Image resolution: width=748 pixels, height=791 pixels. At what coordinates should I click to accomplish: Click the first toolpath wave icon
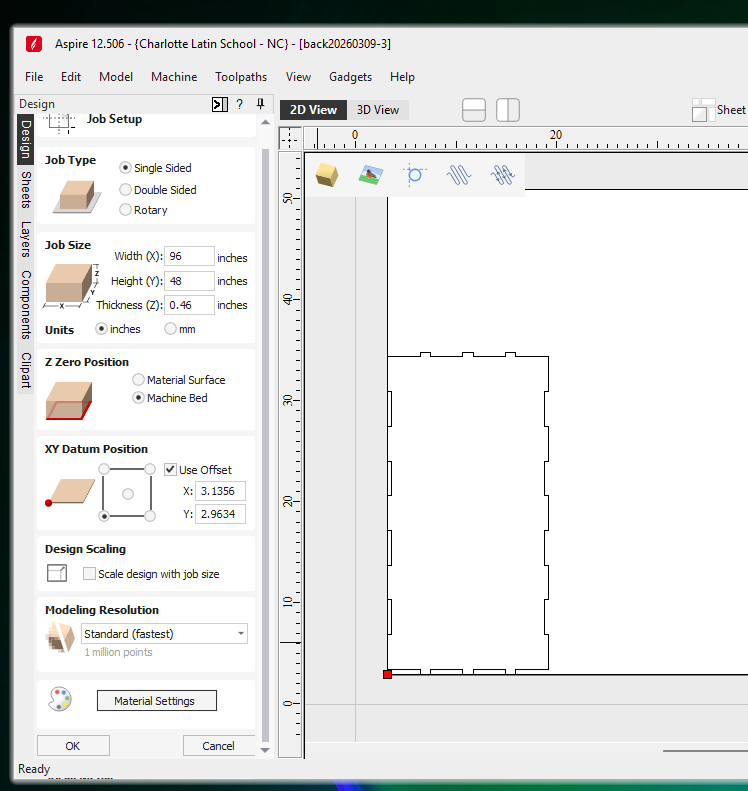tap(458, 175)
